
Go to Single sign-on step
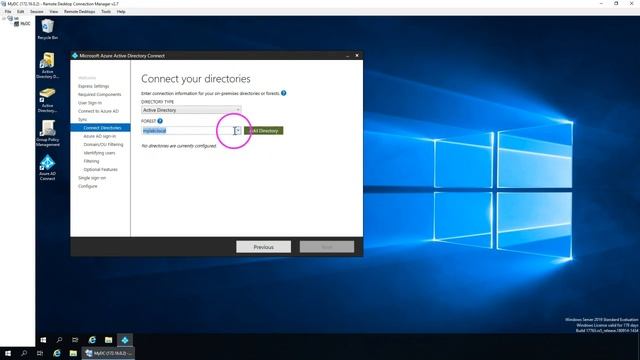(92, 178)
